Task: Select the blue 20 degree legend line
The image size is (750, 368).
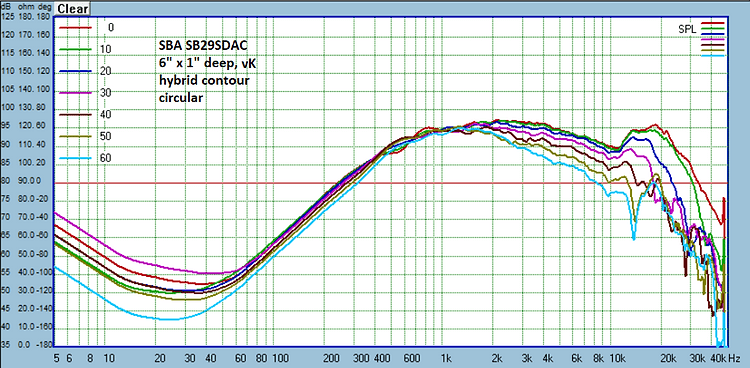Action: pyautogui.click(x=75, y=71)
